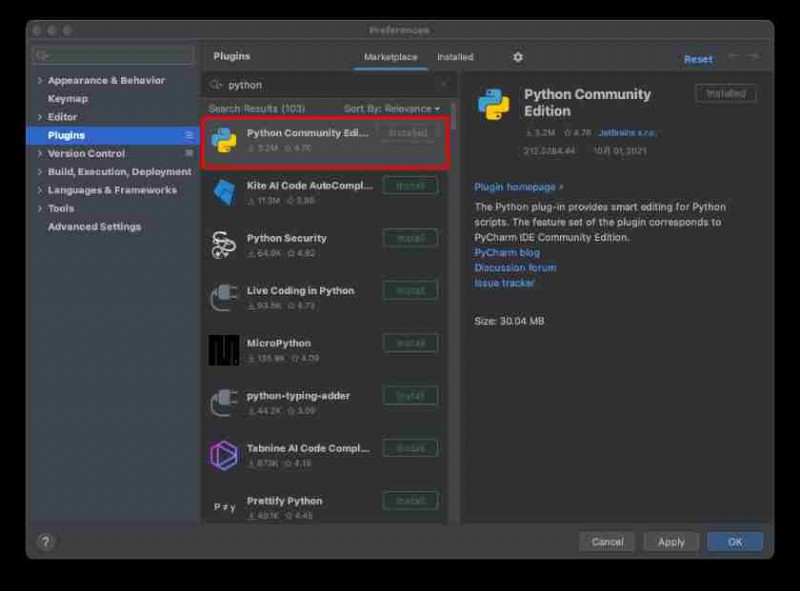The width and height of the screenshot is (800, 591).
Task: Click the Python Security plugin icon
Action: (x=224, y=245)
